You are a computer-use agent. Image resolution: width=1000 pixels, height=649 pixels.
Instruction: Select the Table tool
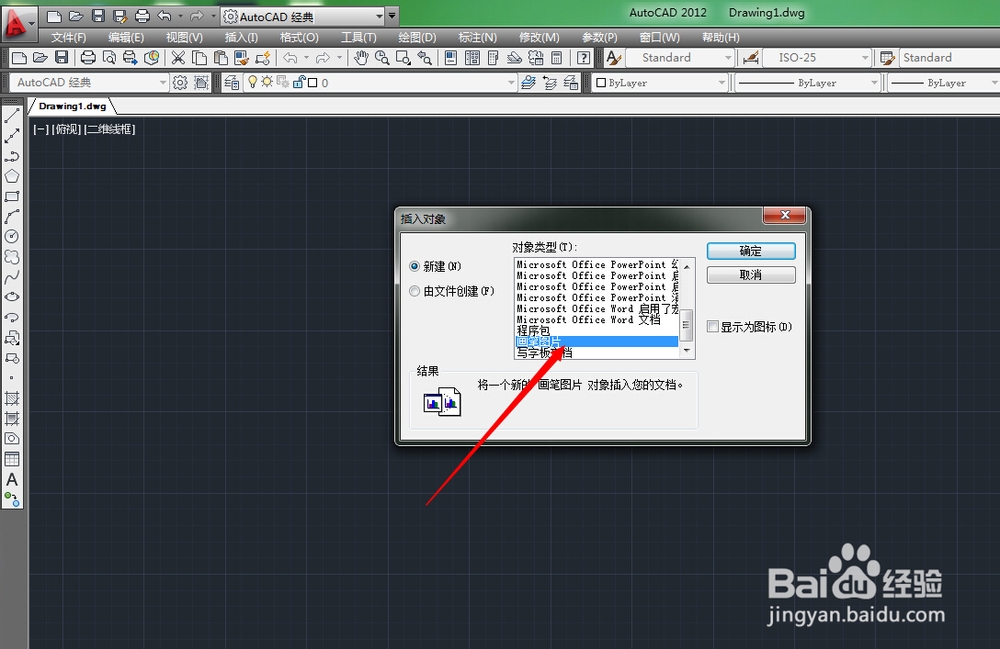(x=11, y=459)
